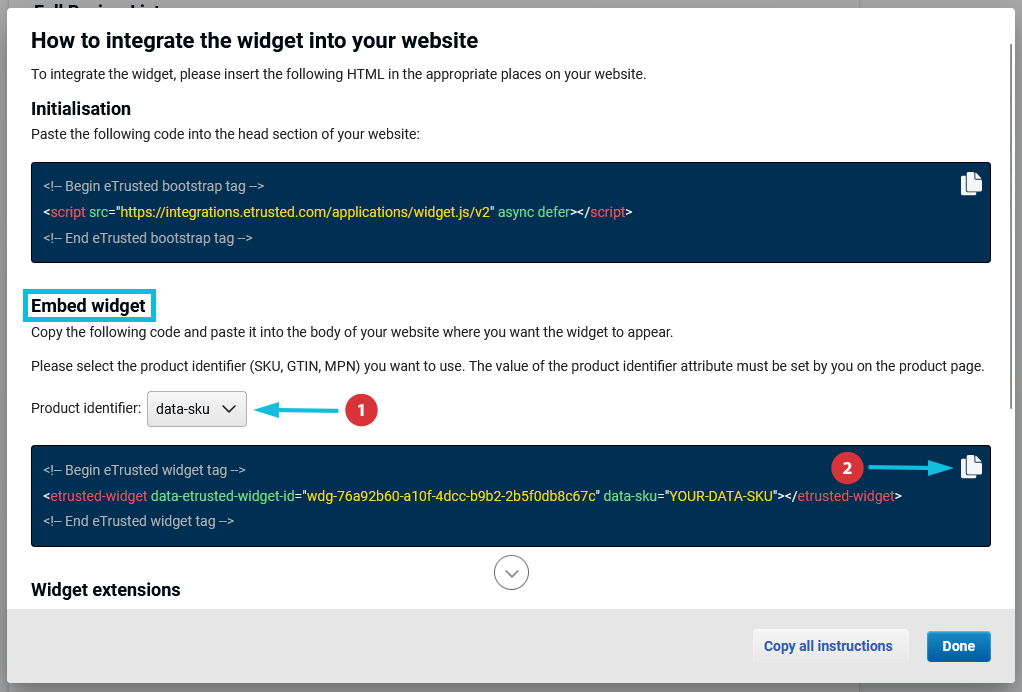
Task: Click the Product identifier label
Action: pos(86,409)
